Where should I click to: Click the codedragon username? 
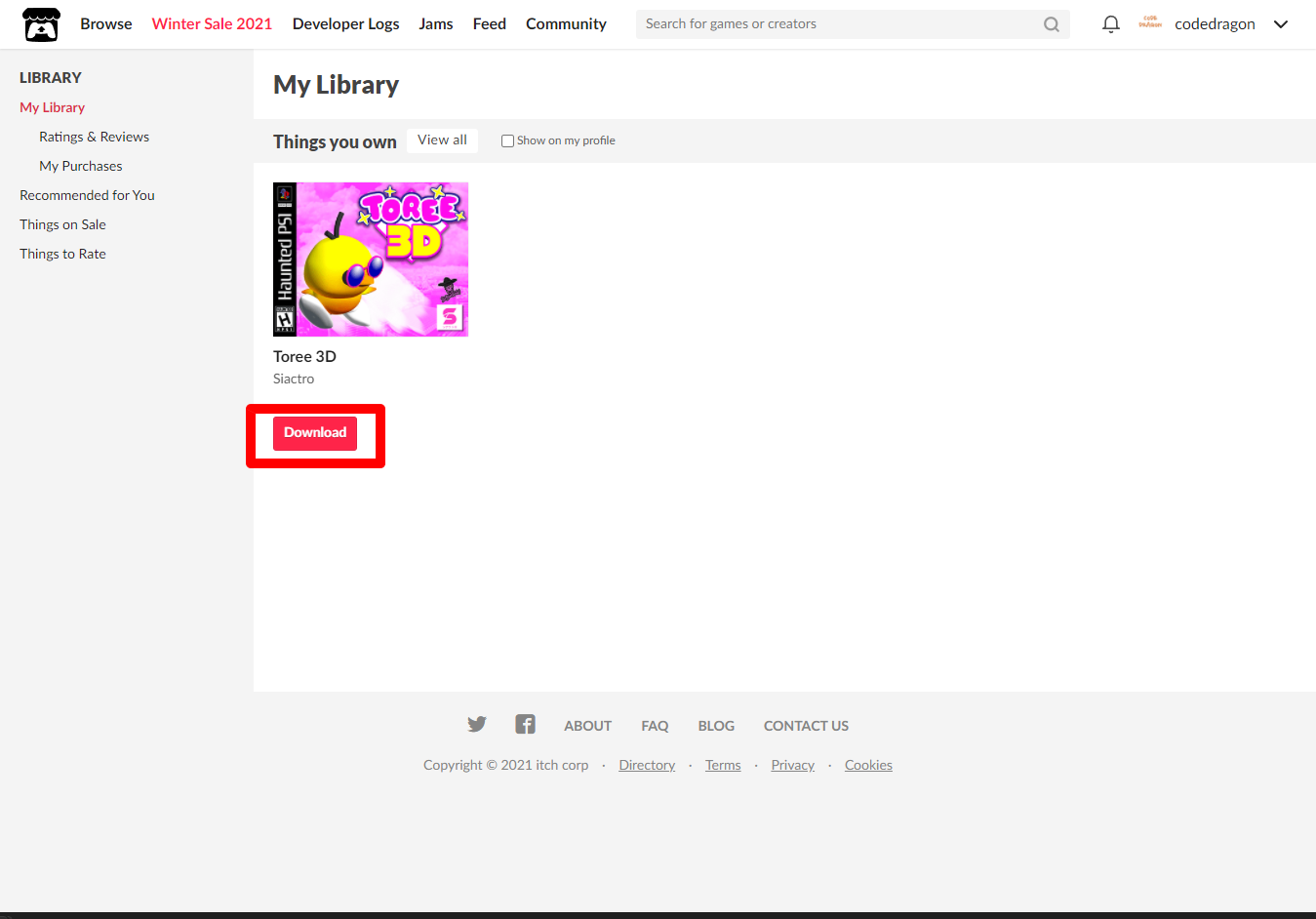pos(1215,24)
